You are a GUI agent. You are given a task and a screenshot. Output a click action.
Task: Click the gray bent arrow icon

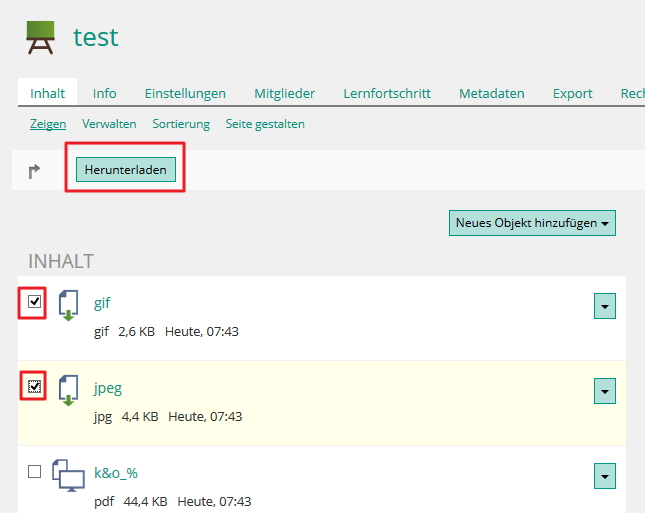[34, 171]
